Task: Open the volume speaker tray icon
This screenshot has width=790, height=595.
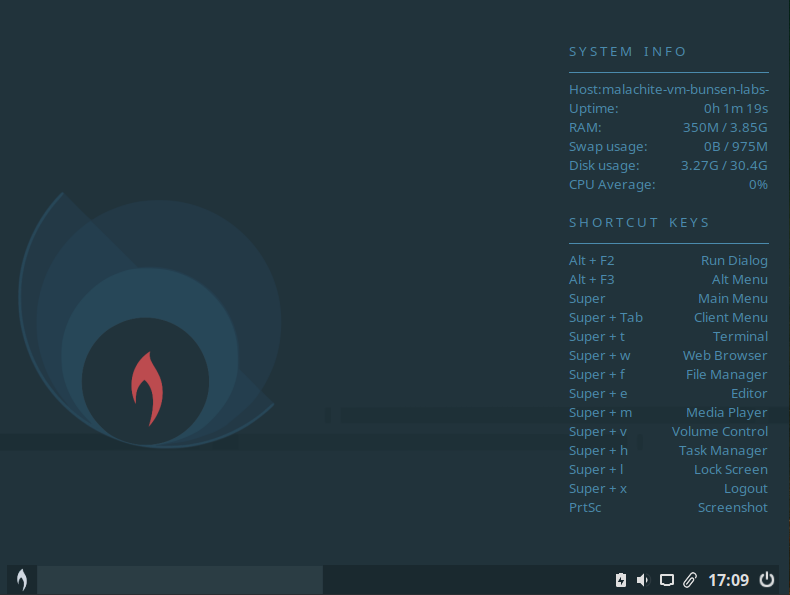Action: point(643,580)
